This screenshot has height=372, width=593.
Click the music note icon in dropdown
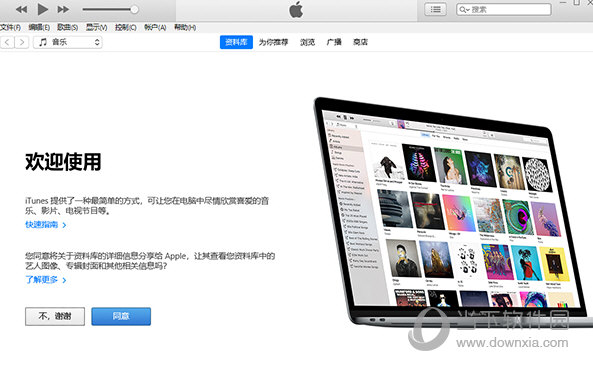[43, 42]
